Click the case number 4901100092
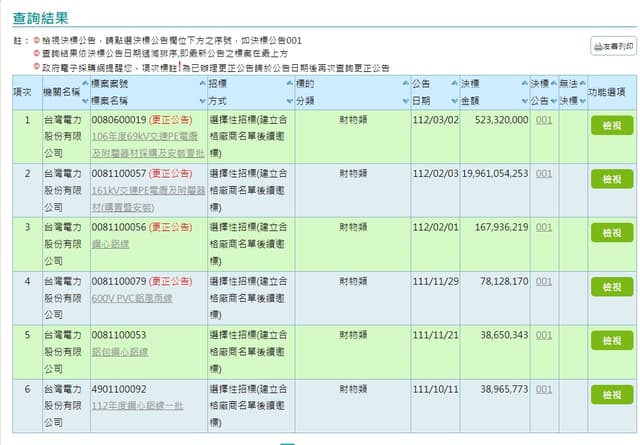 pos(119,389)
